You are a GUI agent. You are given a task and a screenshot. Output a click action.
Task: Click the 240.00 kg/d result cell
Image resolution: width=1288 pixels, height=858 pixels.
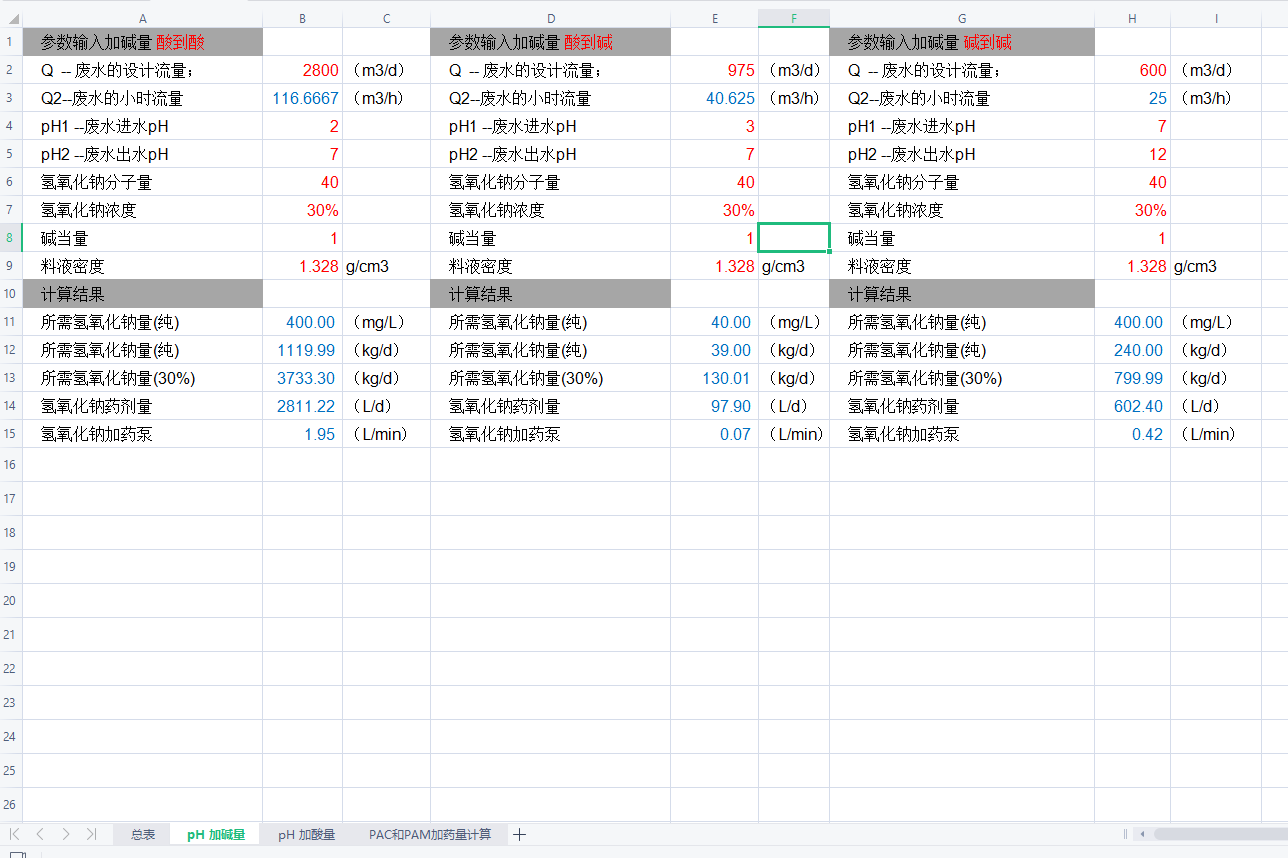click(1132, 350)
